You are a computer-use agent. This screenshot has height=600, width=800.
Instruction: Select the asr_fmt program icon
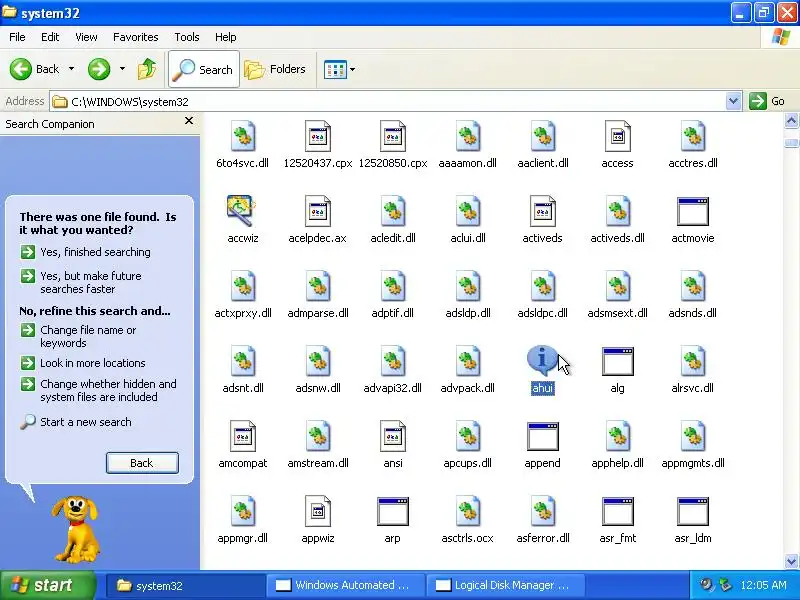tap(618, 511)
